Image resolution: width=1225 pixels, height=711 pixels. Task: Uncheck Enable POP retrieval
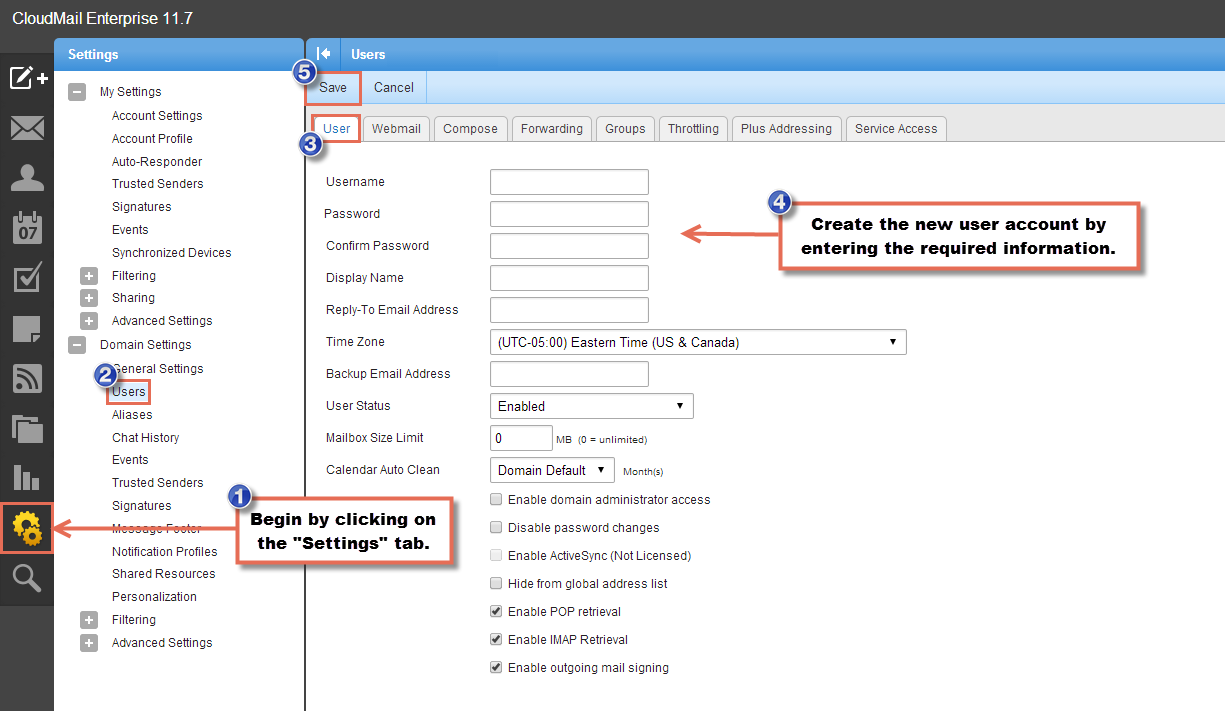[497, 612]
